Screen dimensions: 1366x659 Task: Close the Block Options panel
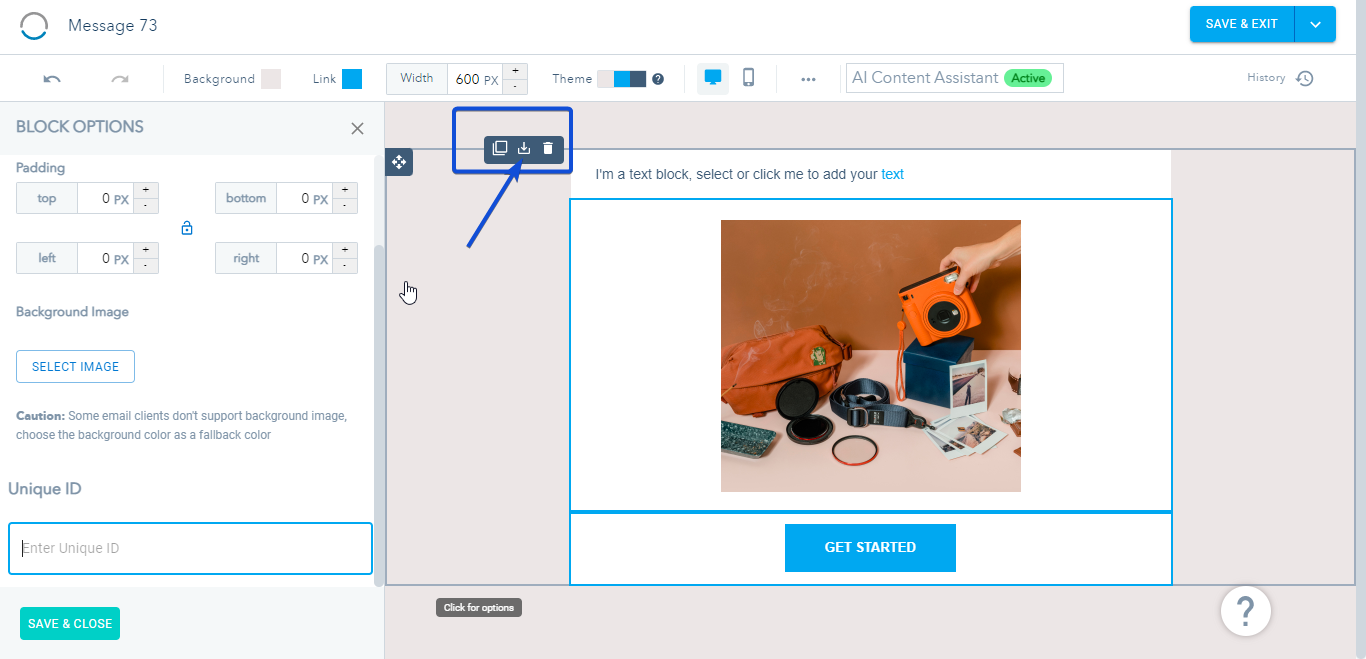357,128
